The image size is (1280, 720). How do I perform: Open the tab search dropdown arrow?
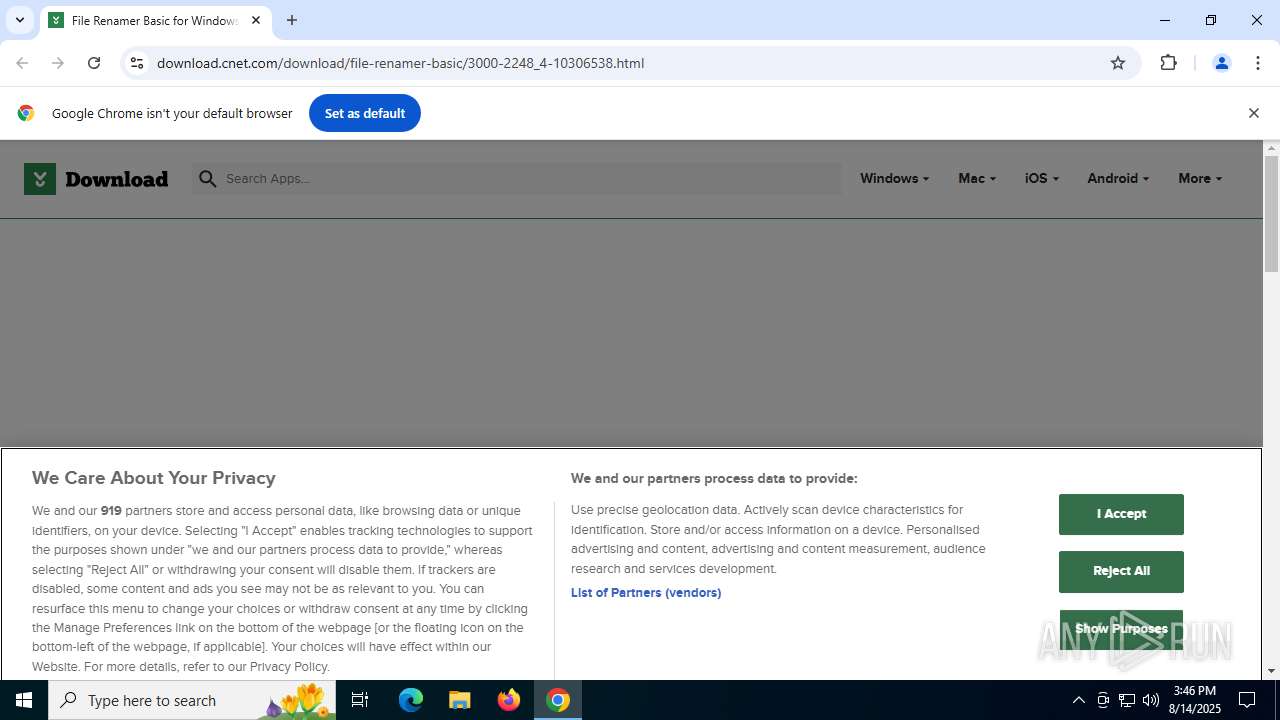pos(19,20)
